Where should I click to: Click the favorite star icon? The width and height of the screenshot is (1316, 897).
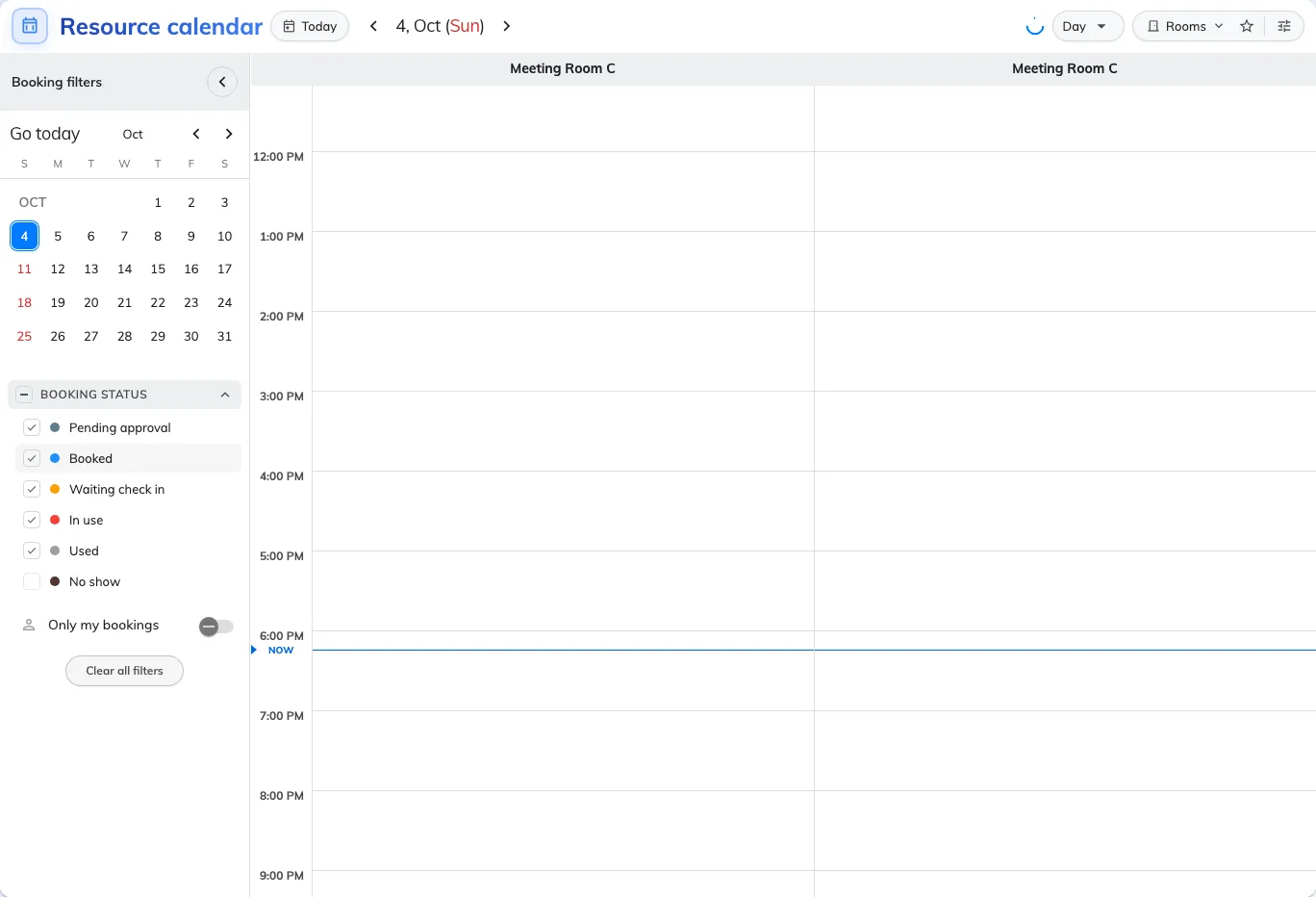pyautogui.click(x=1247, y=26)
